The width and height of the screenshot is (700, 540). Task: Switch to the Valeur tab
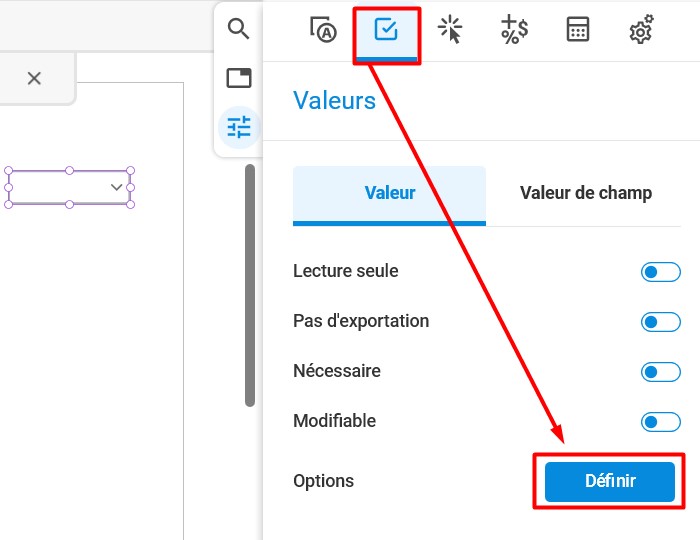click(389, 195)
